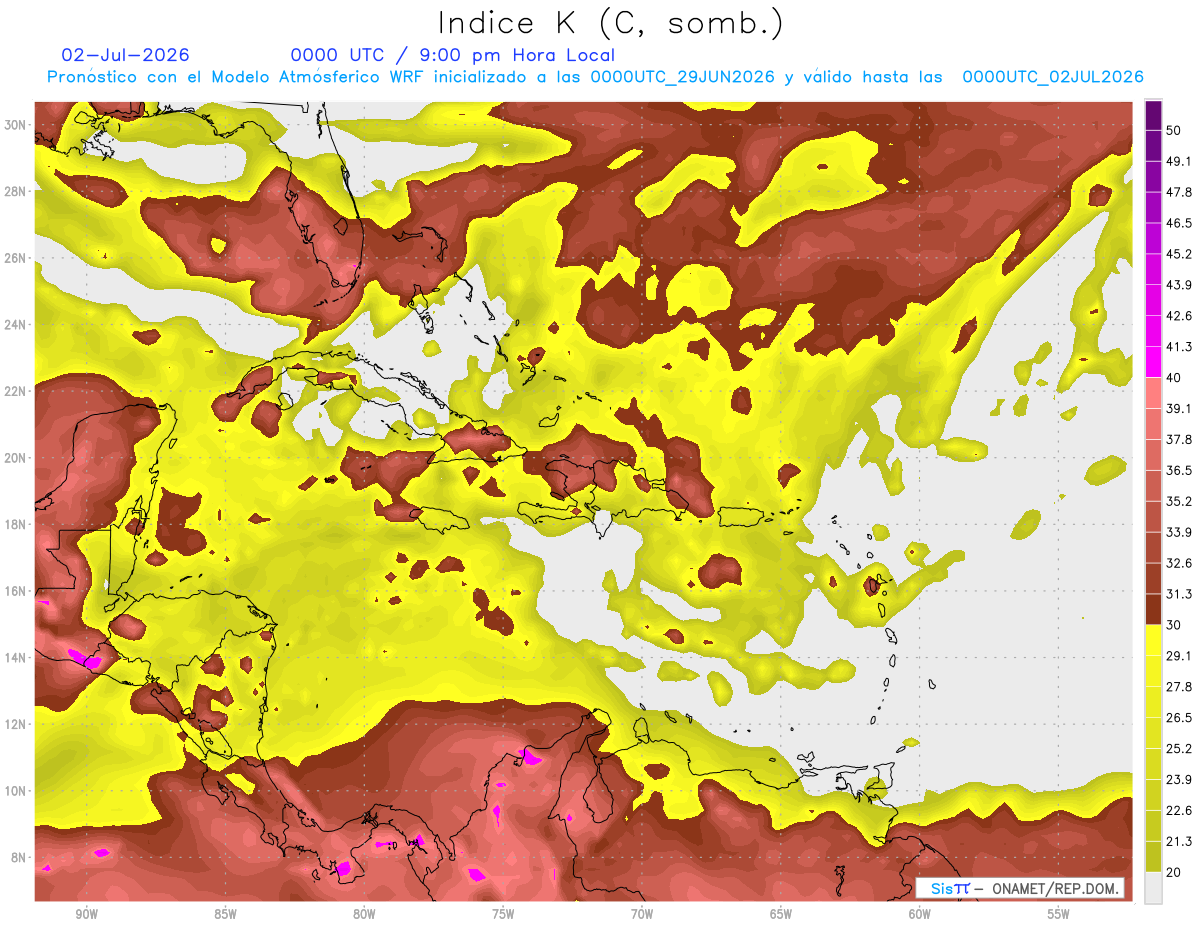
Task: Click the legend value 35.2
Action: tap(1179, 501)
